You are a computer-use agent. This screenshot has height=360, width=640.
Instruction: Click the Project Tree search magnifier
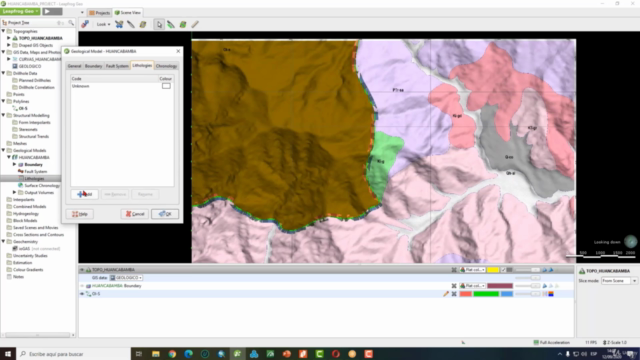(x=71, y=23)
